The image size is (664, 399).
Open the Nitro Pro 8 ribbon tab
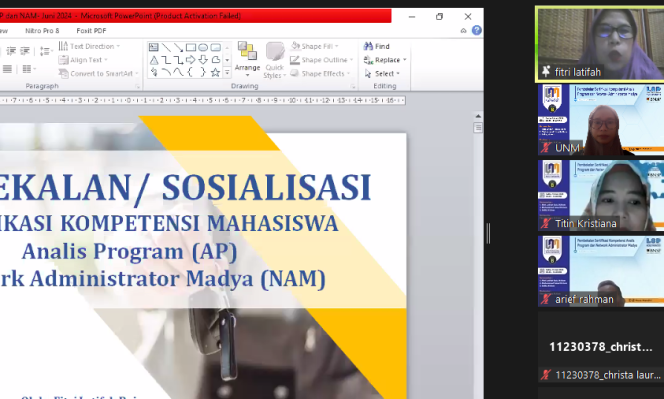42,30
